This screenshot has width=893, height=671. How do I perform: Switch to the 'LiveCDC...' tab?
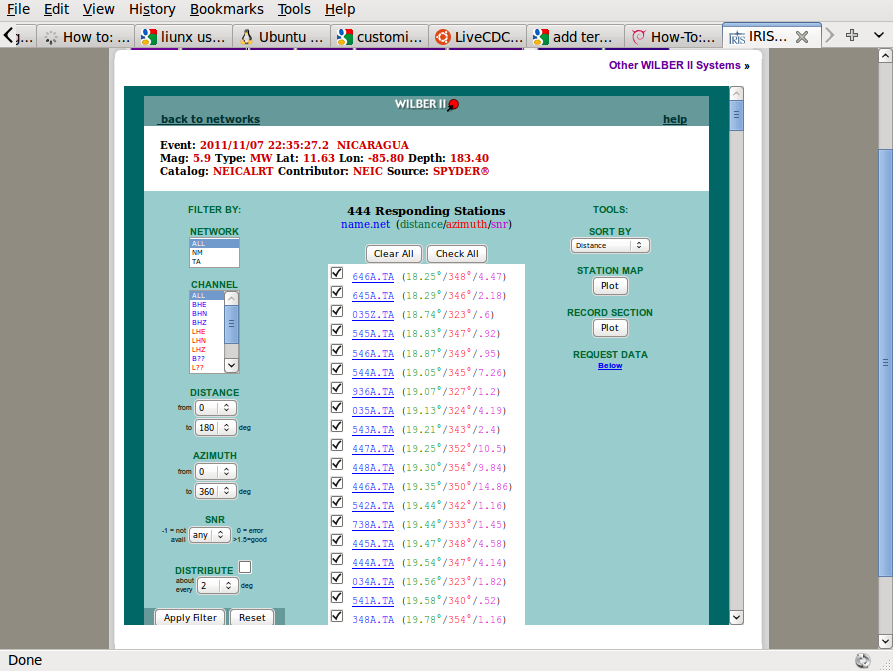477,37
